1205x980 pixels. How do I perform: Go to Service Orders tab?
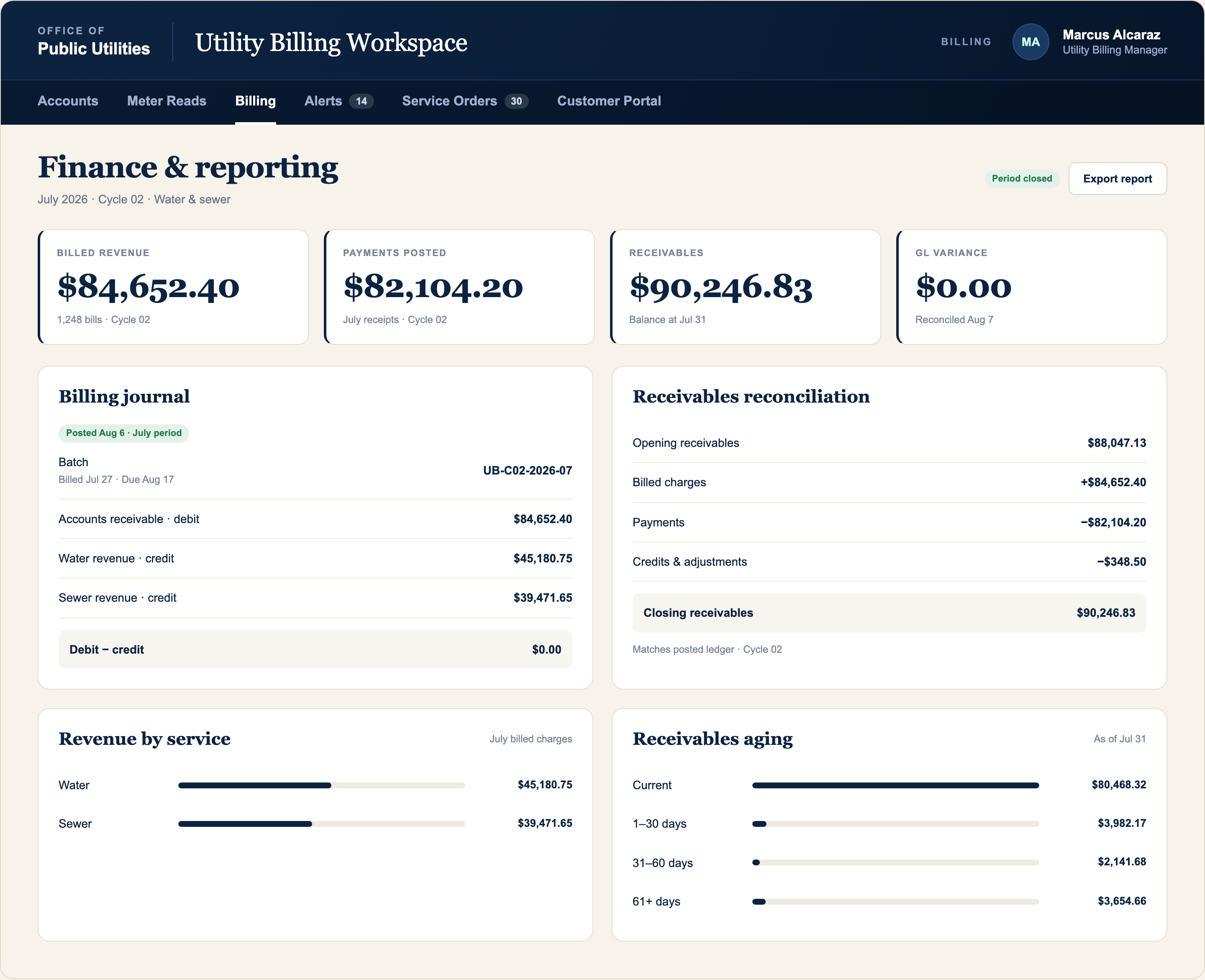click(x=465, y=101)
